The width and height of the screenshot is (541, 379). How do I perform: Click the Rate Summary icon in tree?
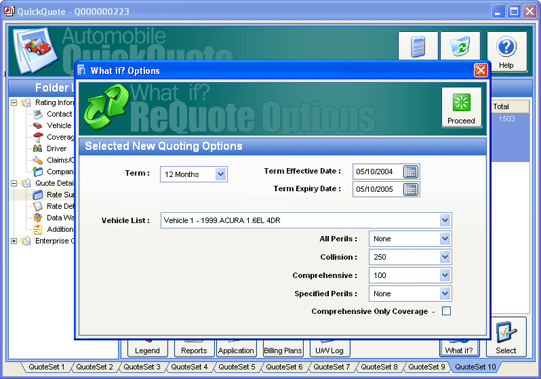pyautogui.click(x=38, y=195)
